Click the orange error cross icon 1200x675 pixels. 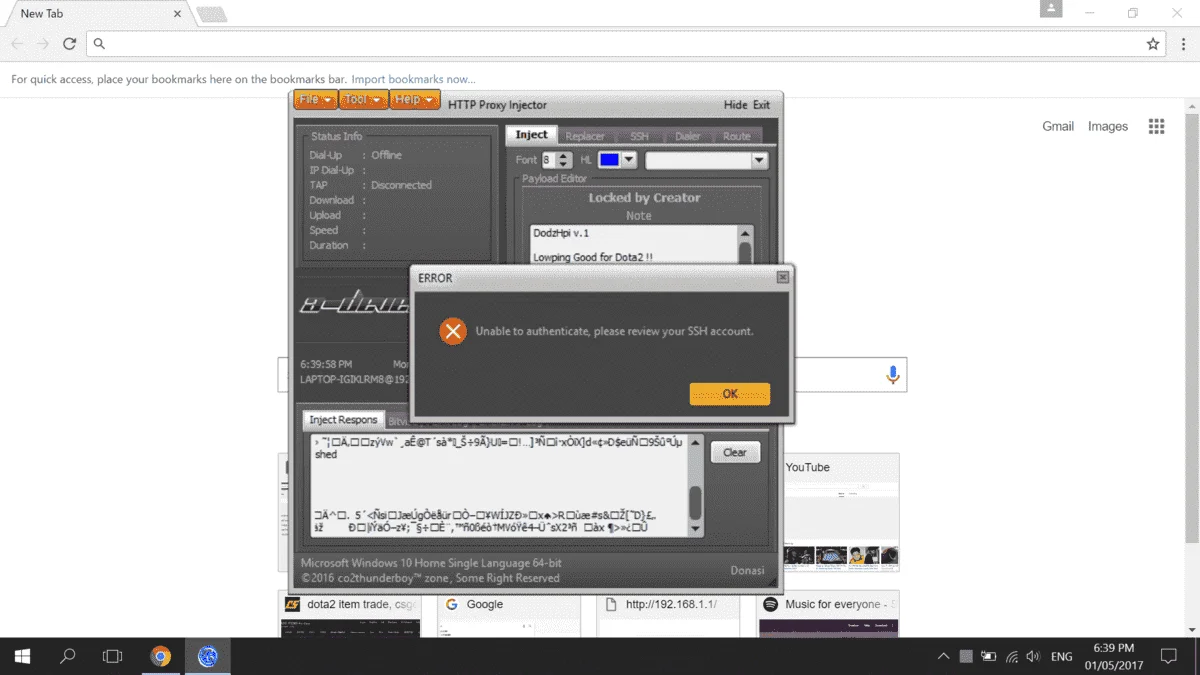(x=453, y=331)
